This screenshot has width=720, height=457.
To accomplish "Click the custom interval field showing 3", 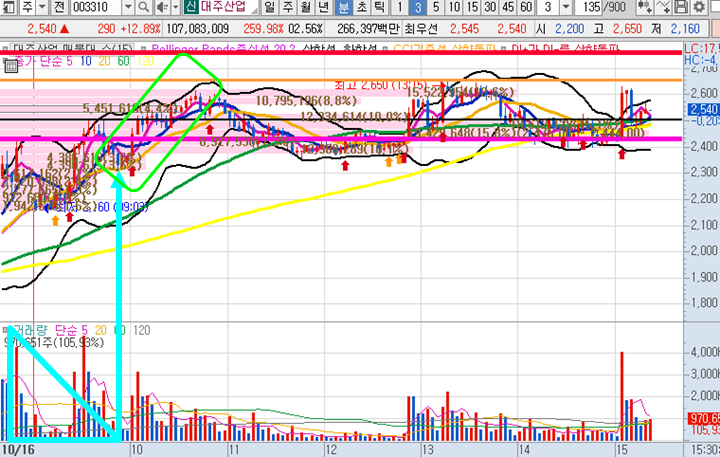I will (548, 7).
